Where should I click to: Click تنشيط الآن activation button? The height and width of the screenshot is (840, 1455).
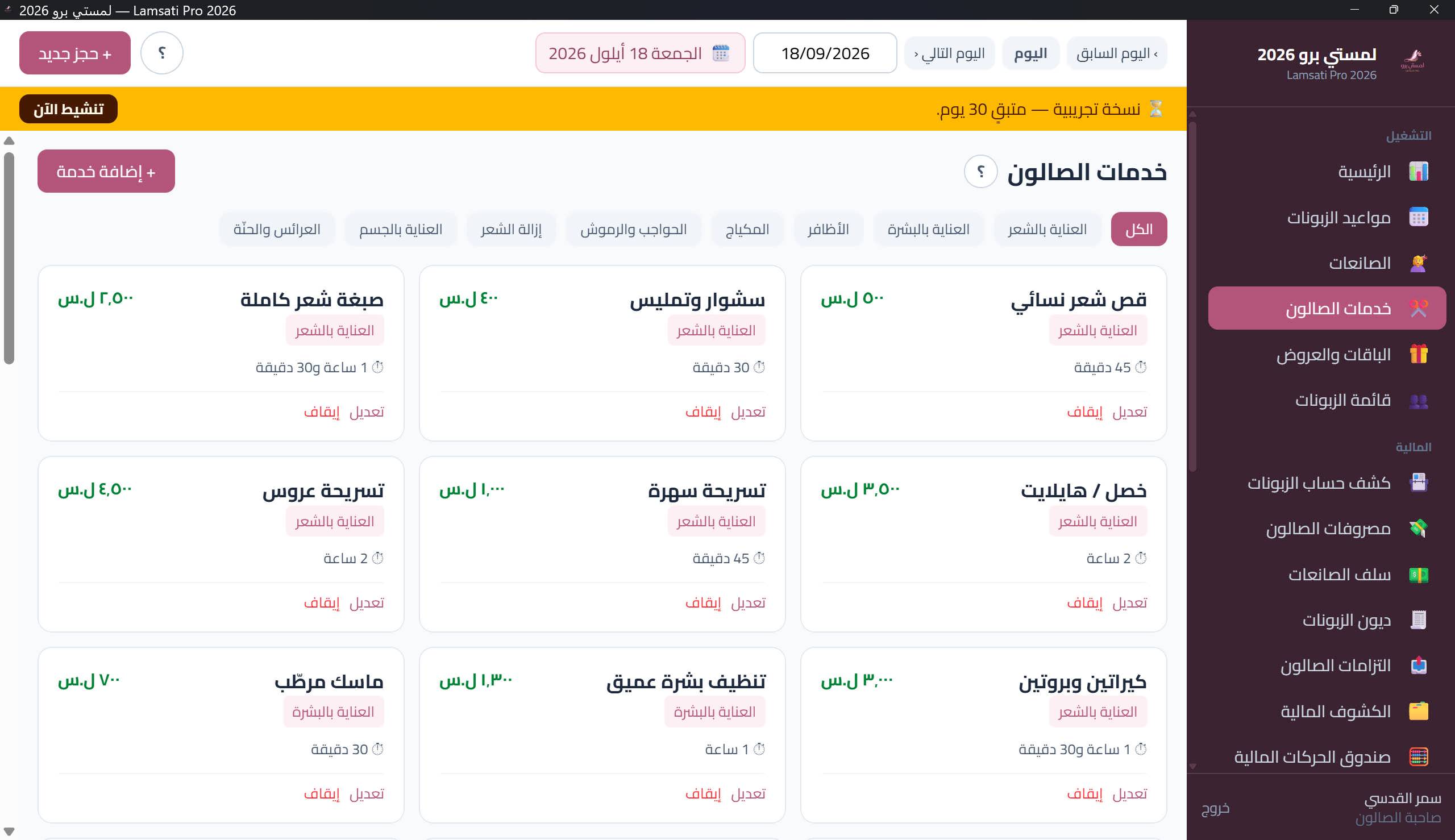68,109
